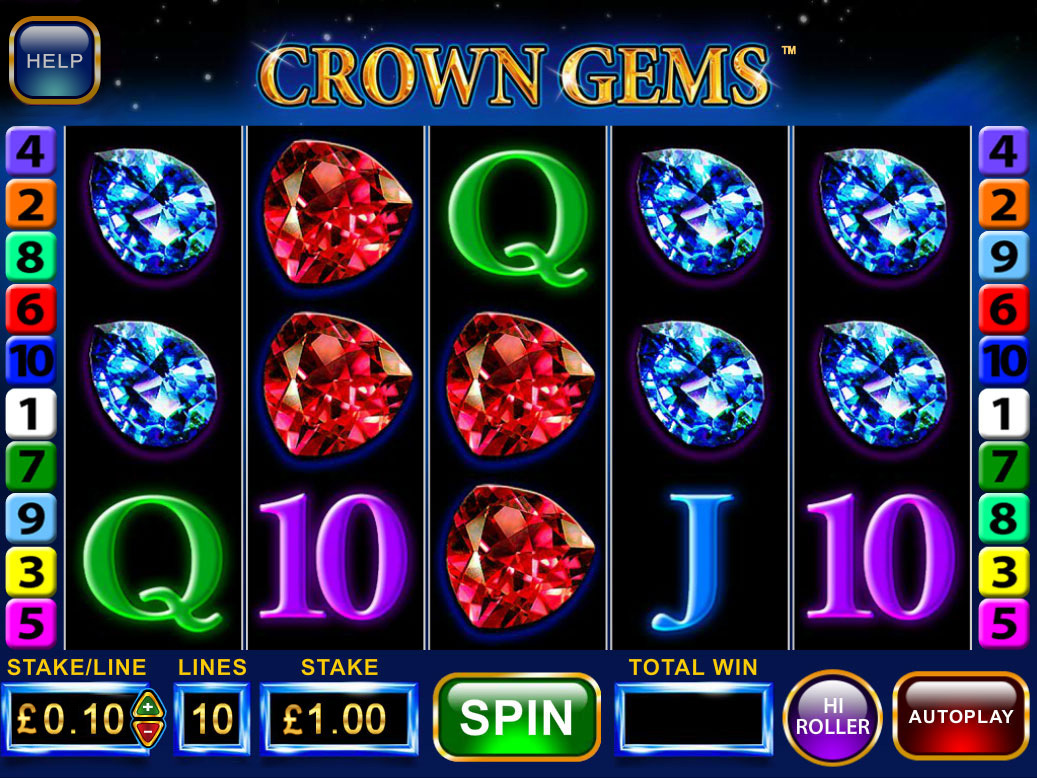Select magenta payline 5 marker on right
The width and height of the screenshot is (1037, 778).
coord(1003,623)
